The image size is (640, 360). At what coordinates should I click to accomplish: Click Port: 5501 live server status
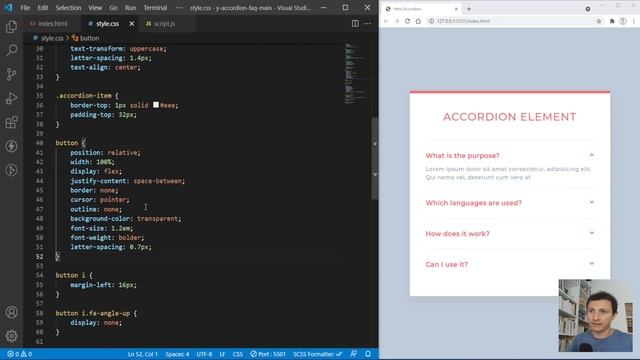pos(268,354)
